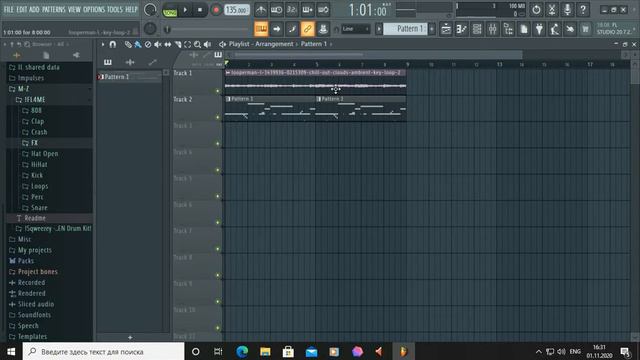Select the Slip tool in Playlist

tap(168, 44)
